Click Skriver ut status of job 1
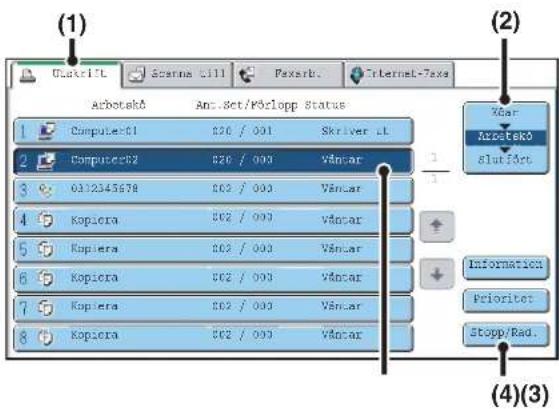 point(355,131)
